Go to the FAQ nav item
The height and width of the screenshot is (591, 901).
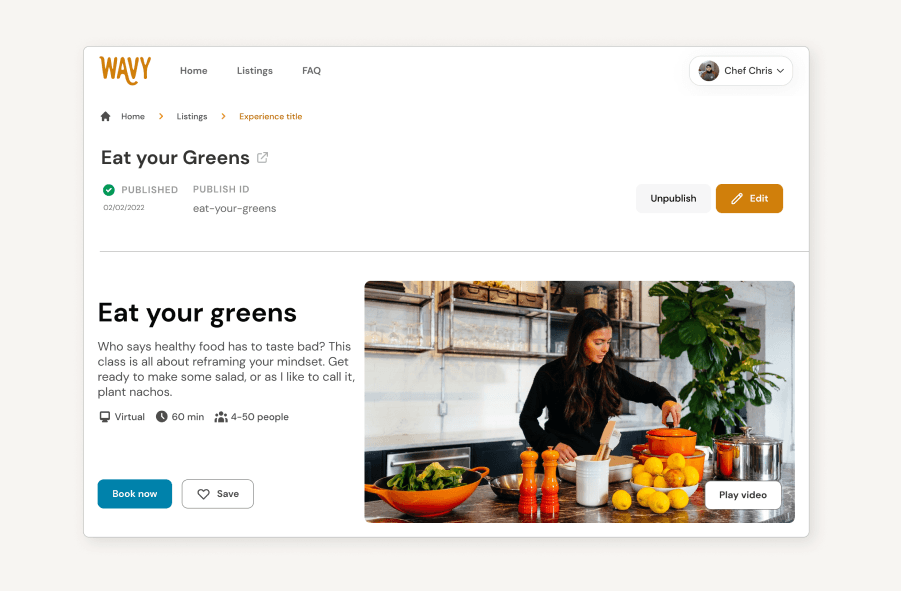click(x=311, y=71)
